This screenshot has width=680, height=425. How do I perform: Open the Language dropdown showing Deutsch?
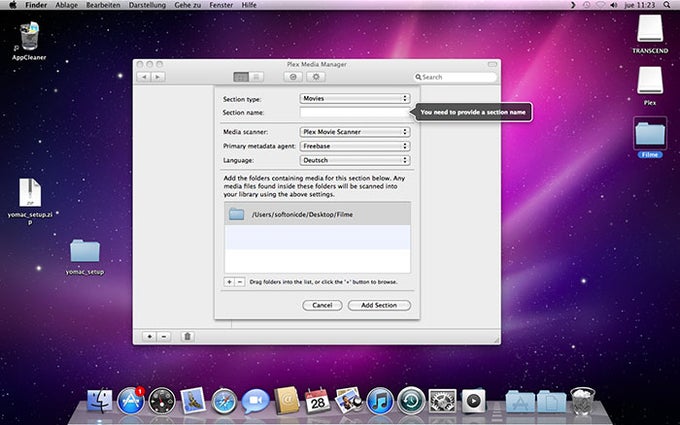[x=355, y=160]
